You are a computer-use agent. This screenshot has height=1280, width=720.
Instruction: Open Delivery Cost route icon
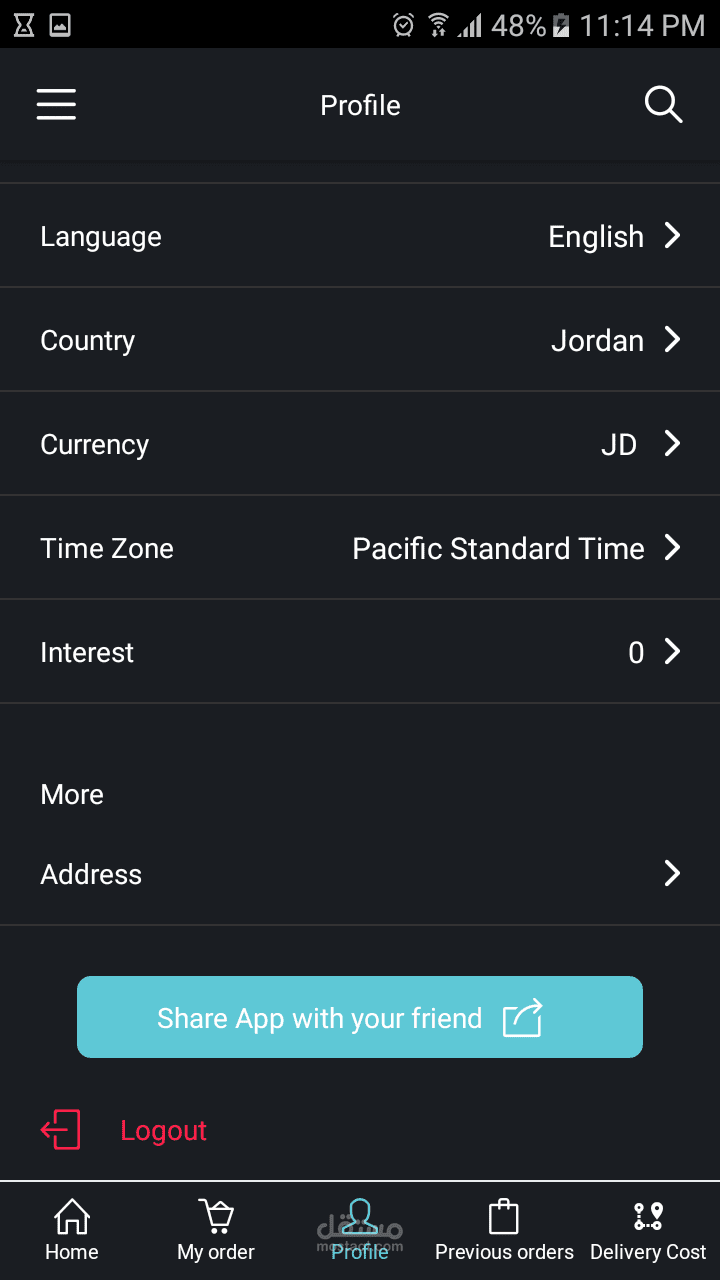click(x=648, y=1217)
